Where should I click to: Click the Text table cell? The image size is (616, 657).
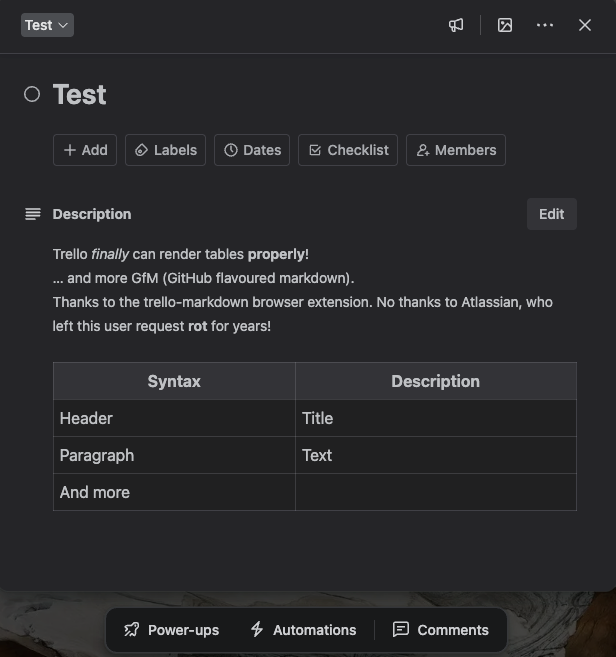[436, 455]
